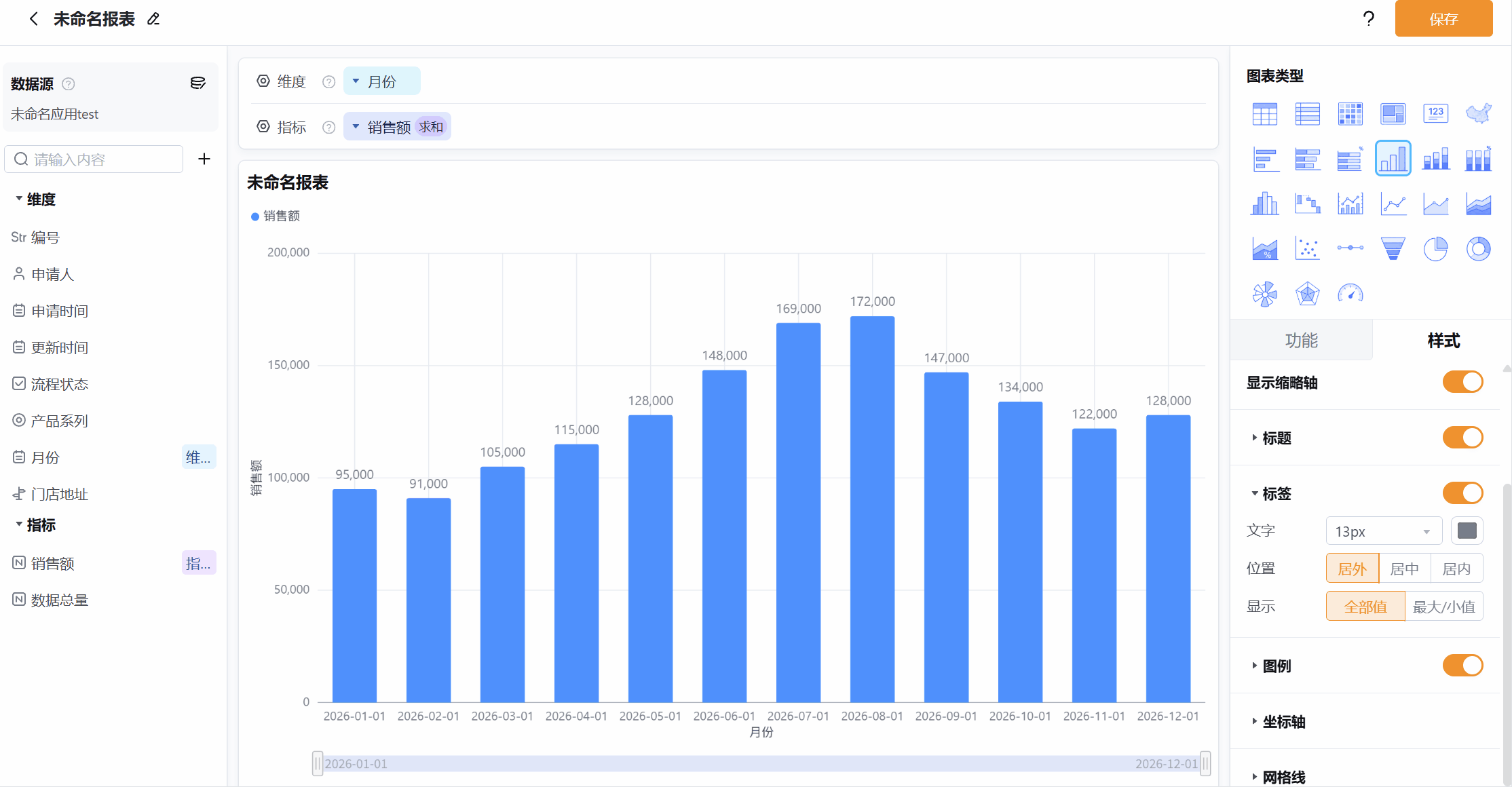Screen dimensions: 1512x787
Task: Select the rose chart type
Action: coord(1264,294)
